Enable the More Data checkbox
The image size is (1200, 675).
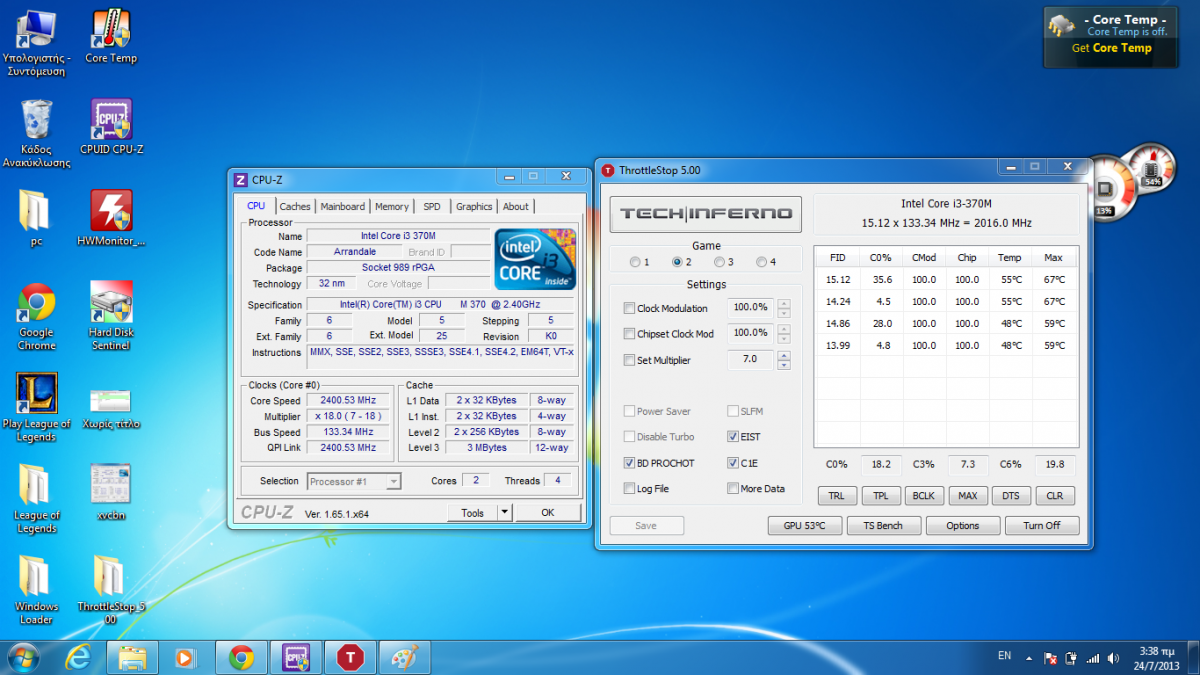(733, 489)
